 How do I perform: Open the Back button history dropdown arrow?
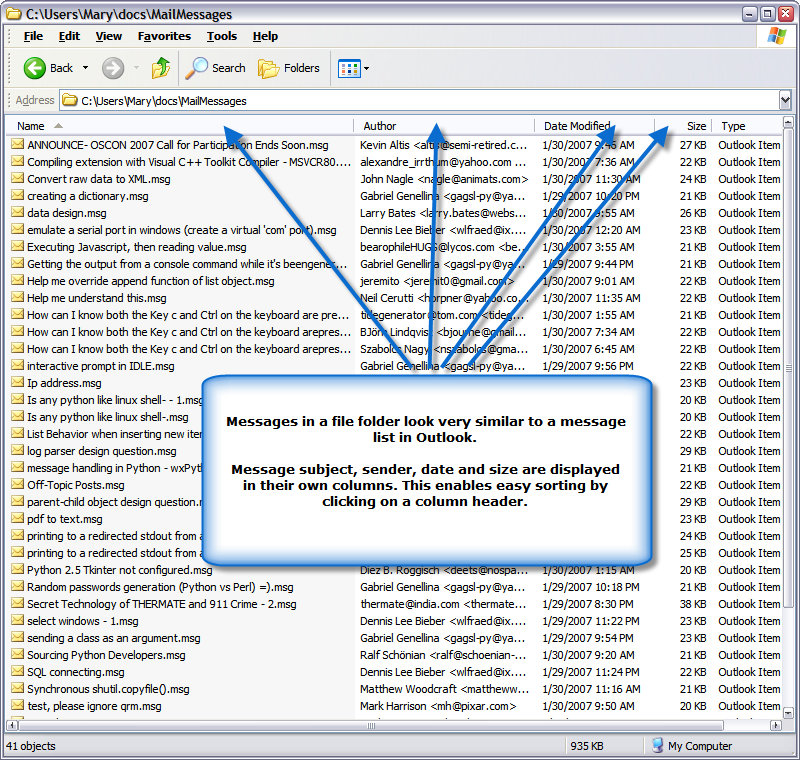[85, 68]
